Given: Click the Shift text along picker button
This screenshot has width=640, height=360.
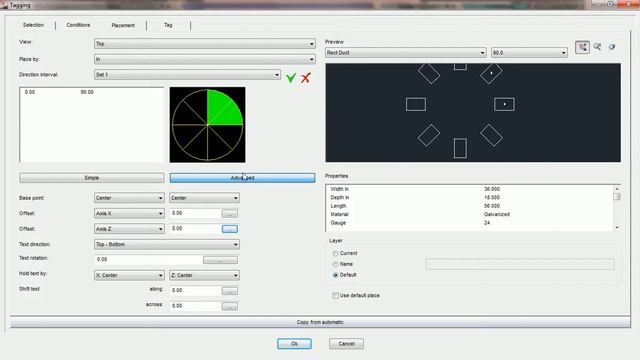Looking at the screenshot, I should point(230,291).
